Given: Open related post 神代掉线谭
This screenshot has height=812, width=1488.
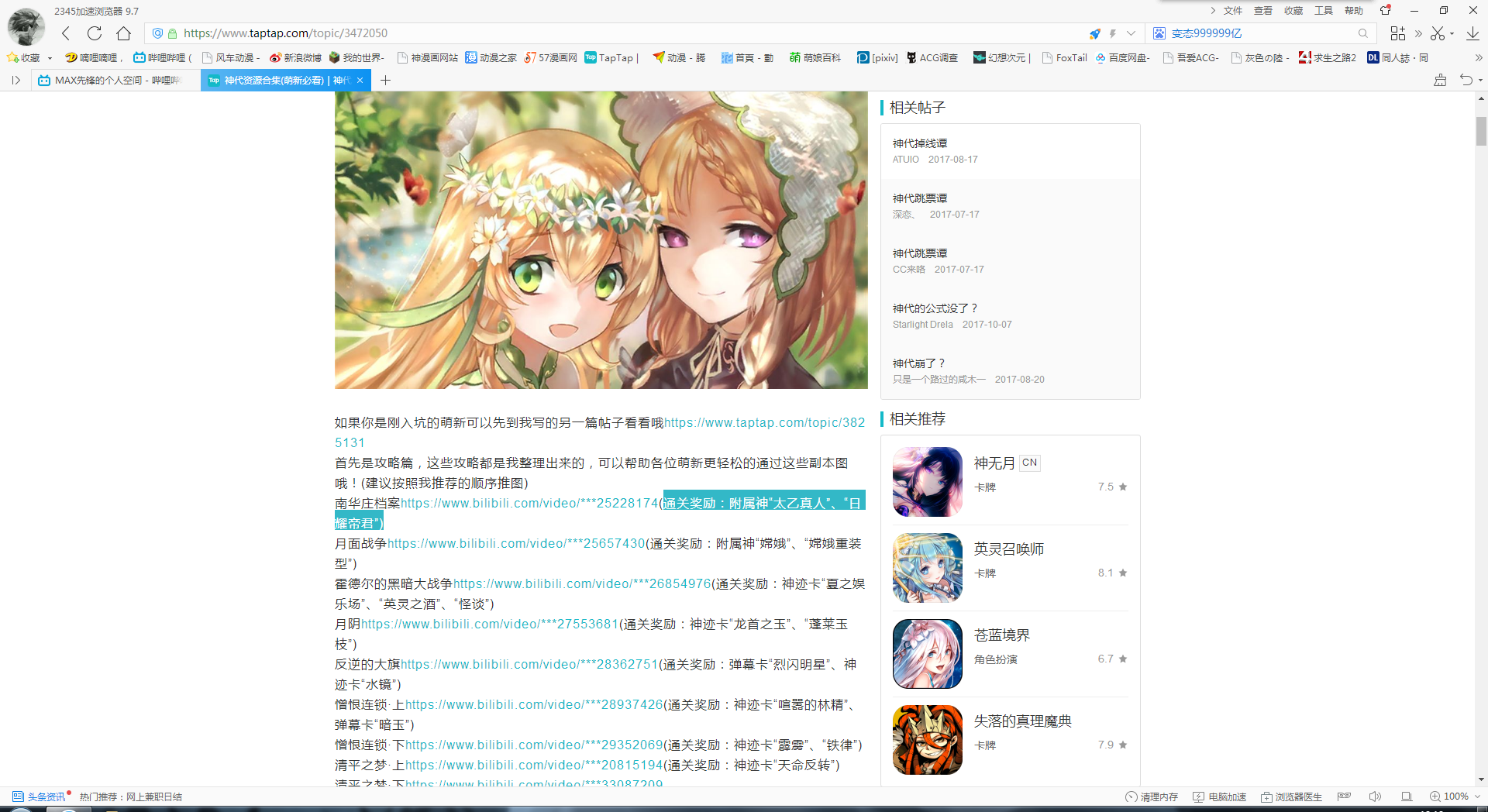Looking at the screenshot, I should click(x=920, y=143).
